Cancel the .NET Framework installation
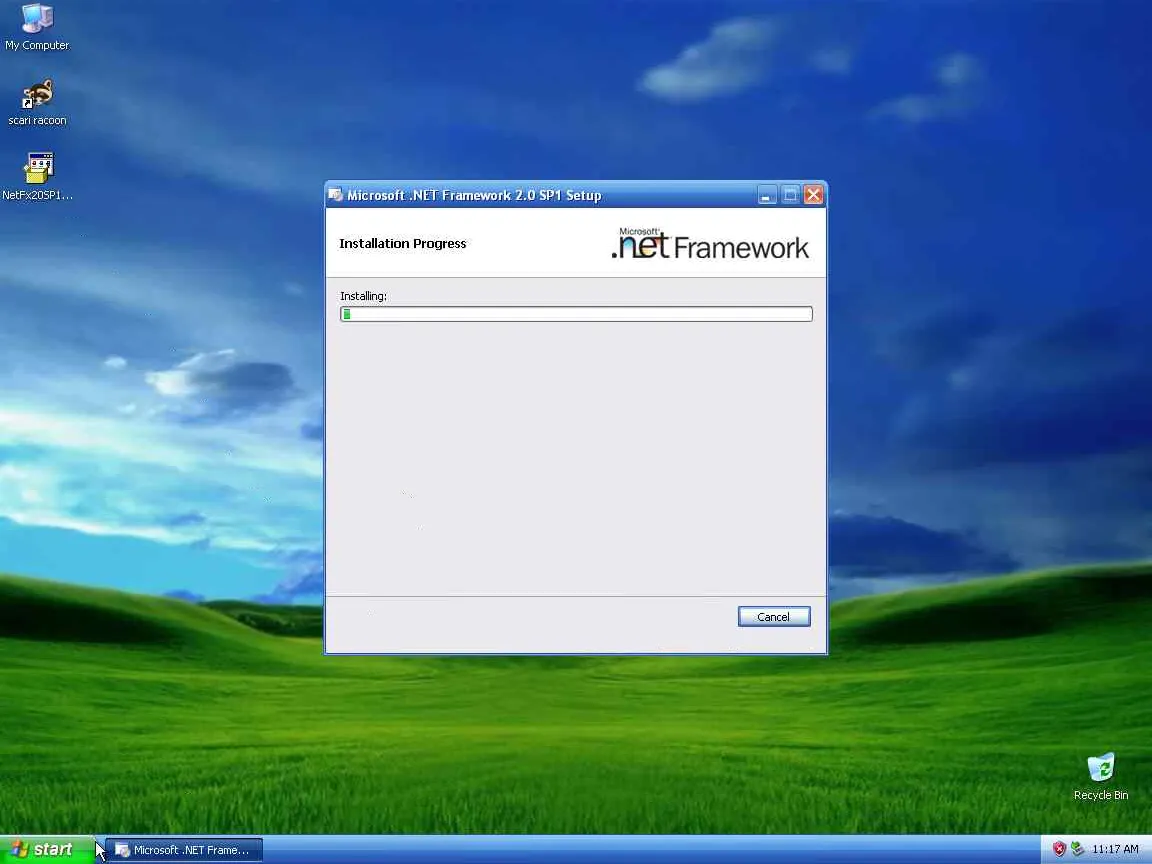1152x864 pixels. point(774,616)
